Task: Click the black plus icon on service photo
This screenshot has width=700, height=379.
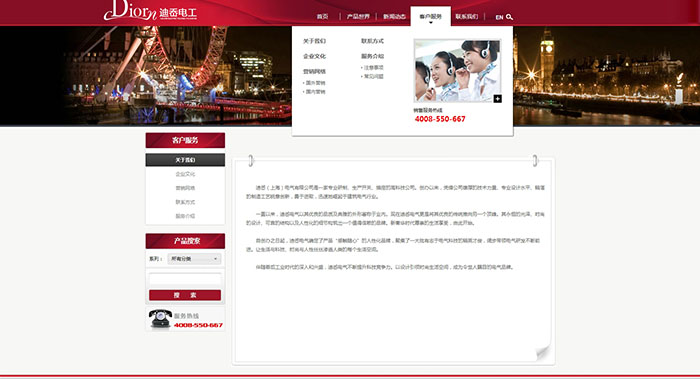Action: (497, 99)
